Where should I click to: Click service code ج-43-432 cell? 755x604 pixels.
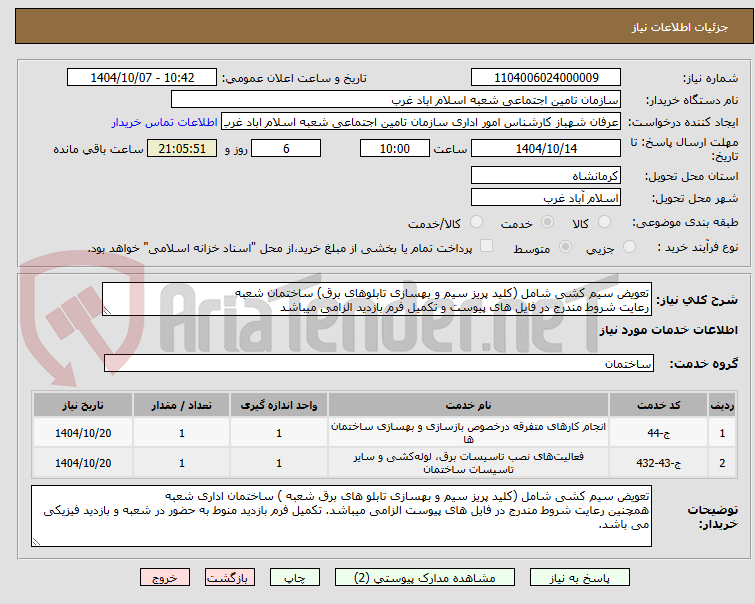pyautogui.click(x=658, y=463)
